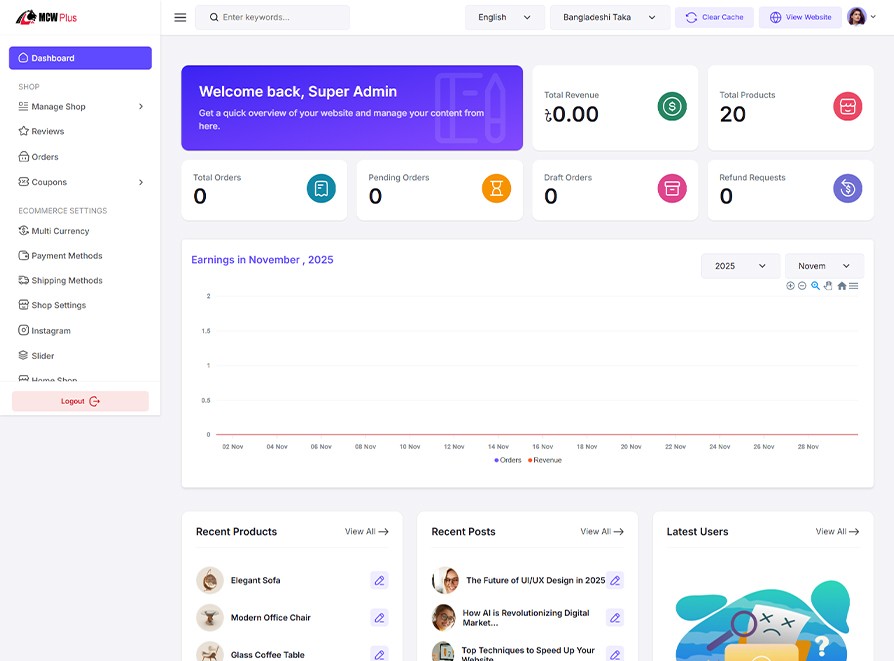Click the chart zoom in icon

click(790, 286)
